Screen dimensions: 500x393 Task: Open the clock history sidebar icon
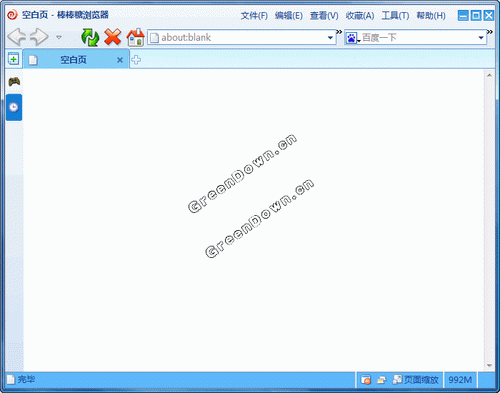[14, 107]
